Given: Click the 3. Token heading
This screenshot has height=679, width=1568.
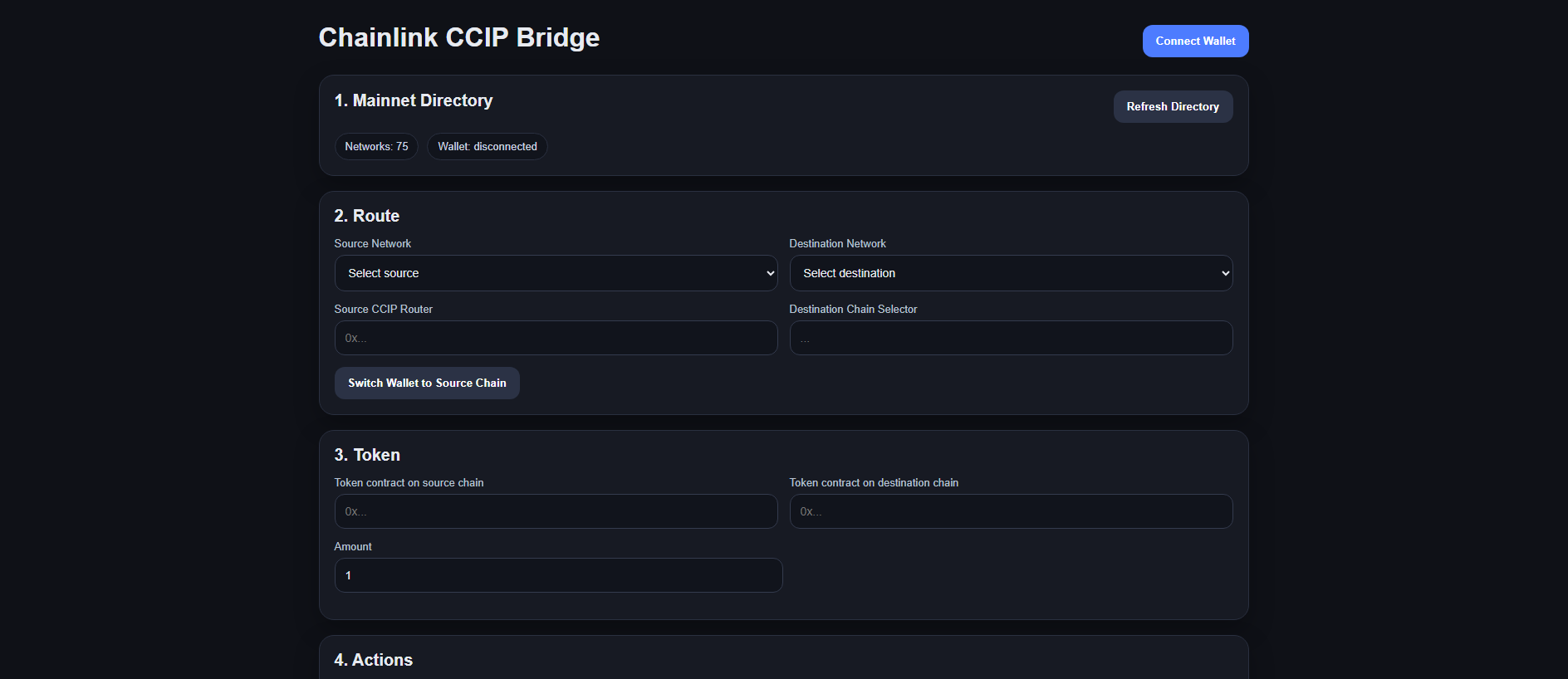Looking at the screenshot, I should coord(367,455).
